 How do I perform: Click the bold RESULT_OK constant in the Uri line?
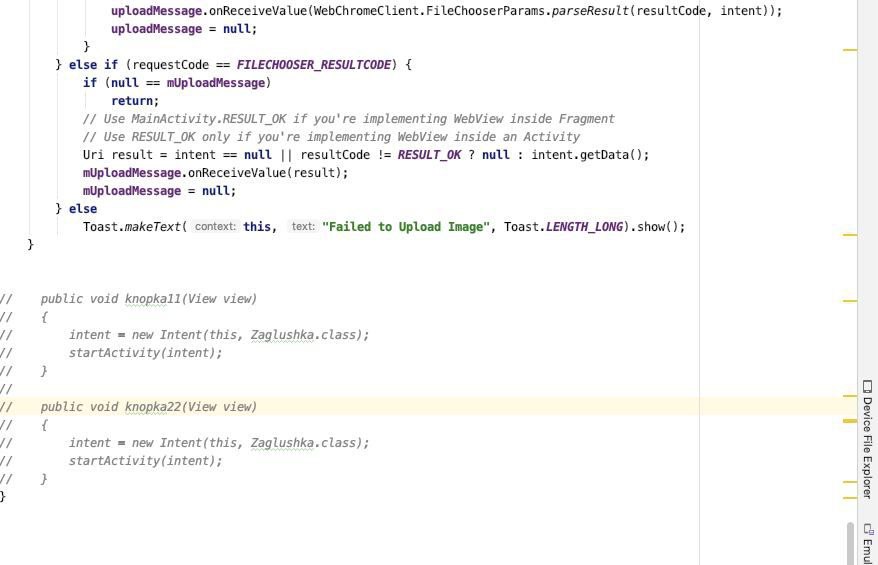click(429, 155)
